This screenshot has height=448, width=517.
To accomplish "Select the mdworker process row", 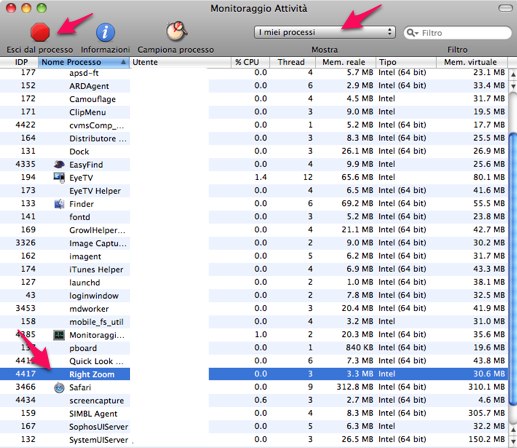I will click(253, 308).
